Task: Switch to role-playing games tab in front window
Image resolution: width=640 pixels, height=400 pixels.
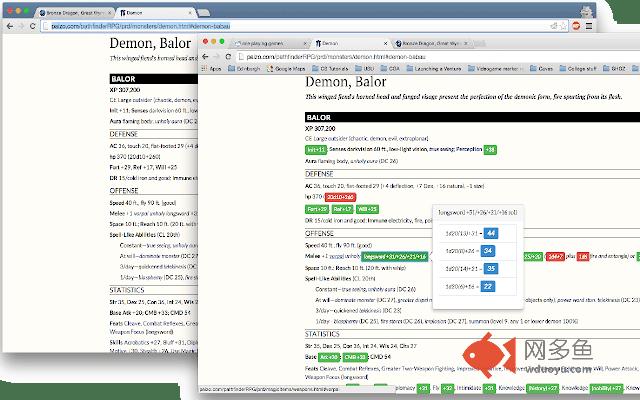Action: 269,43
